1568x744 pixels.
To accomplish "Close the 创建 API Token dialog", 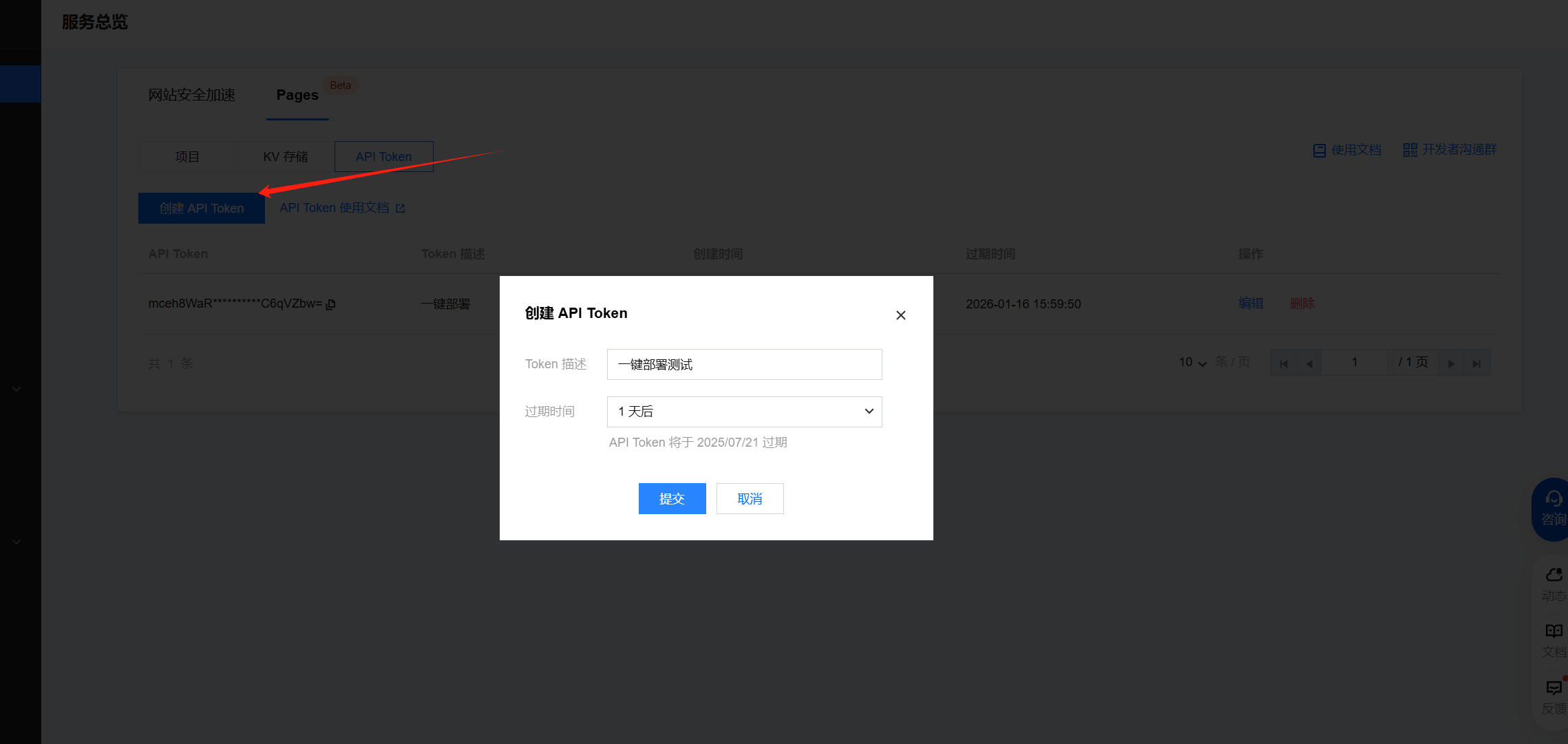I will (900, 315).
